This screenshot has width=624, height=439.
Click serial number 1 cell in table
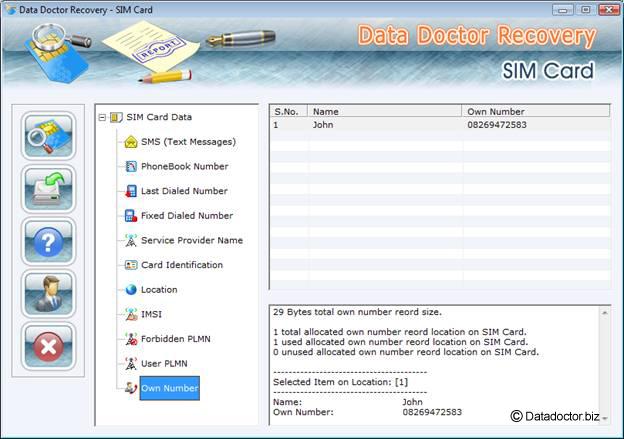click(x=276, y=125)
